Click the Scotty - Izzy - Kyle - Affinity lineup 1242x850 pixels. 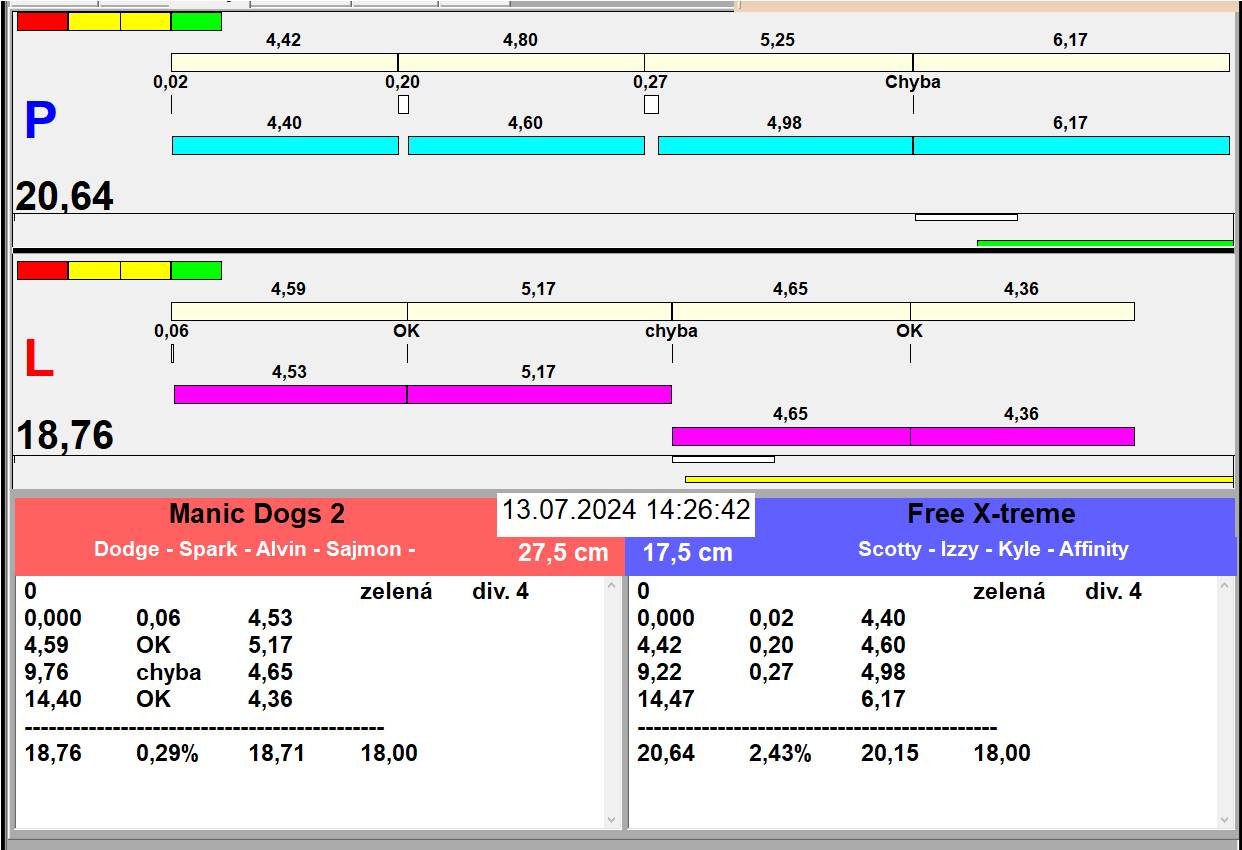coord(992,549)
